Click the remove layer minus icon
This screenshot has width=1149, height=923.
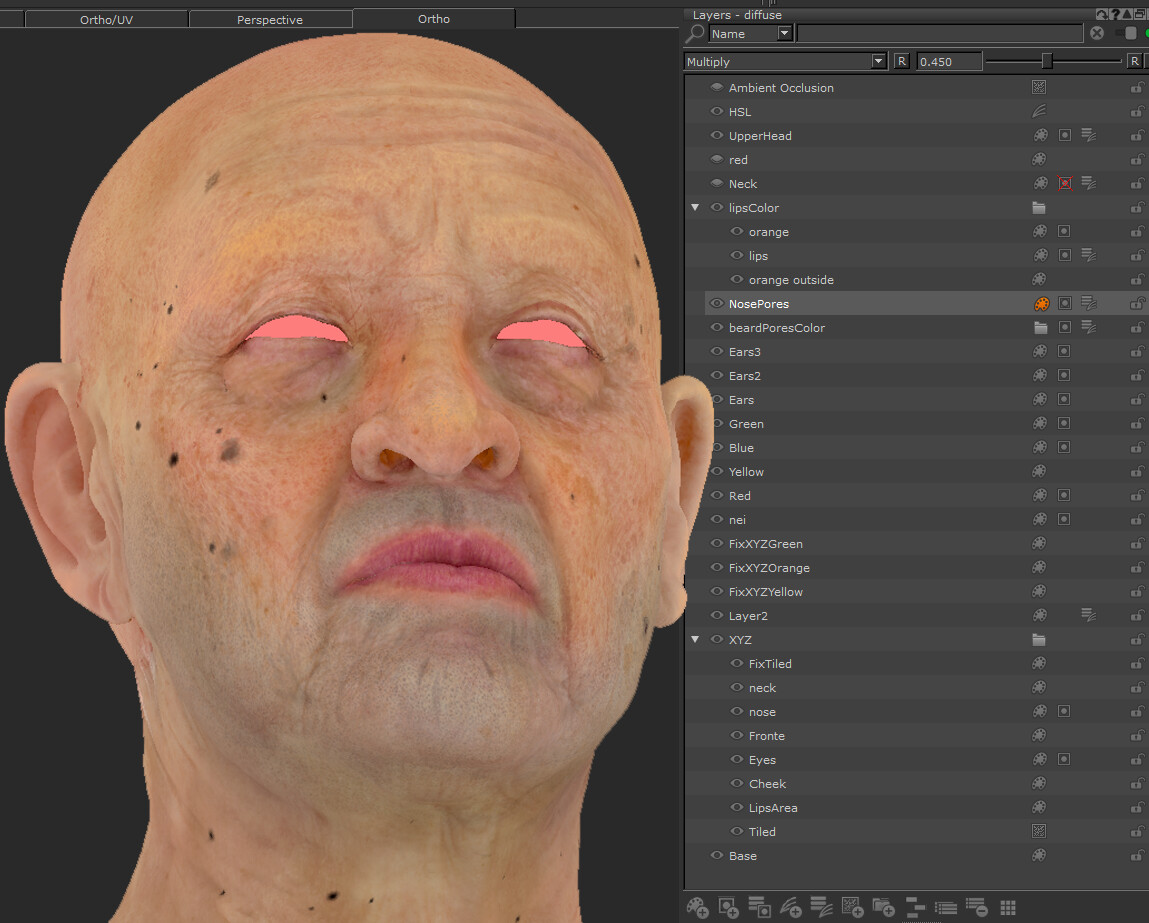(x=976, y=907)
